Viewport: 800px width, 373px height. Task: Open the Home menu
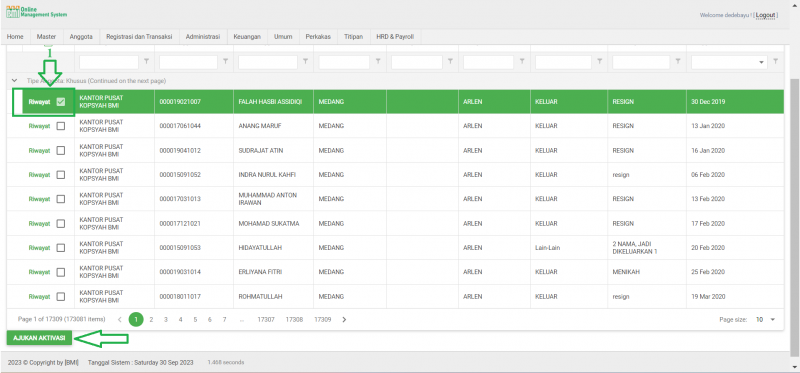tap(15, 37)
